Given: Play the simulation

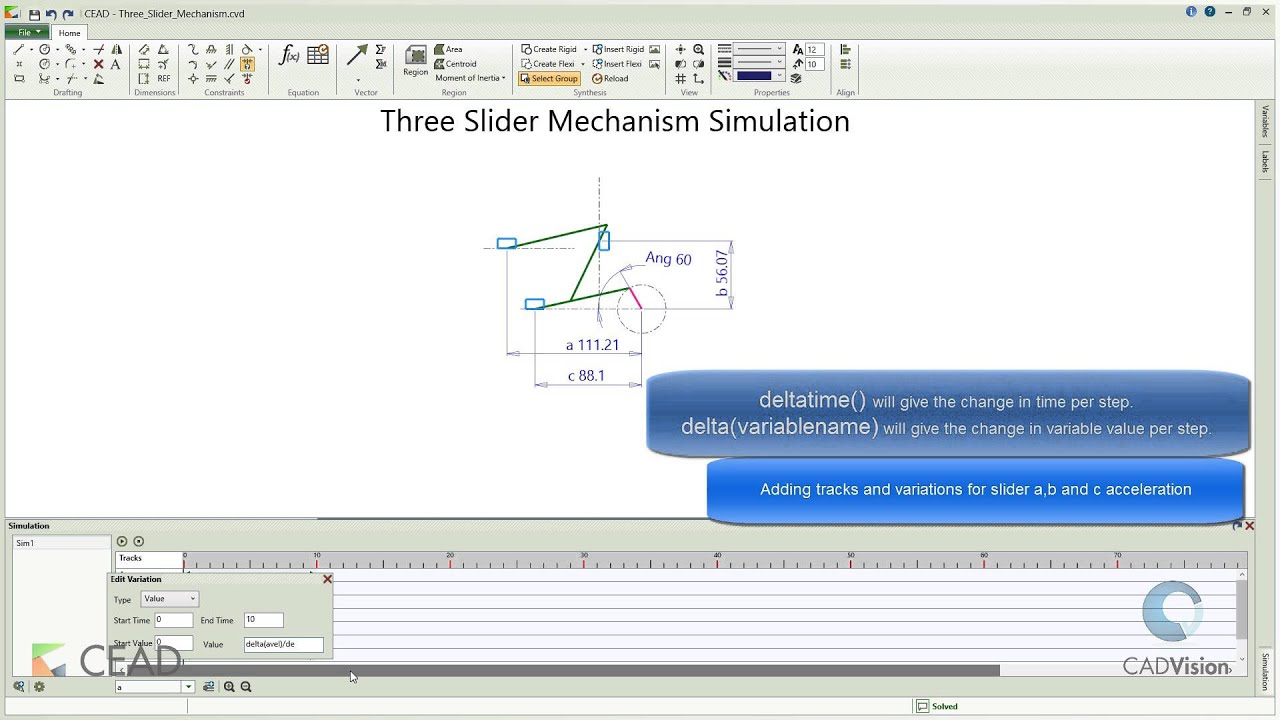Looking at the screenshot, I should point(122,541).
